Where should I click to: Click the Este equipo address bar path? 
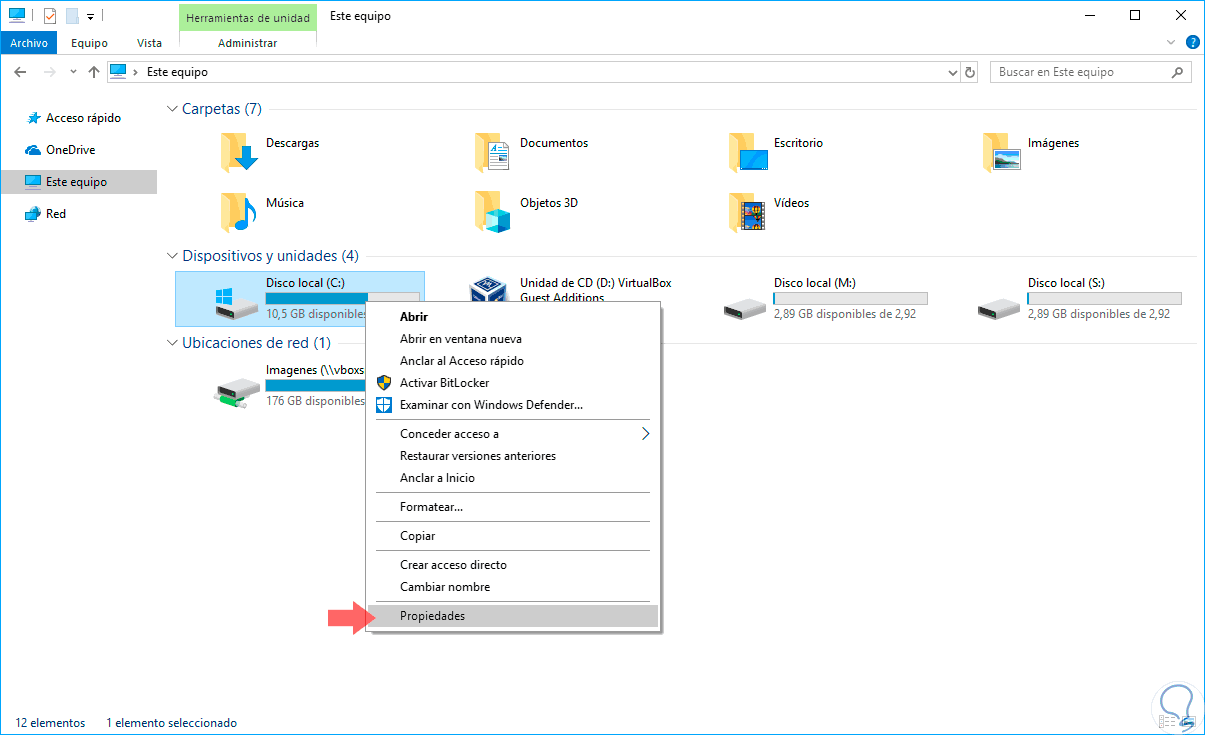(177, 72)
